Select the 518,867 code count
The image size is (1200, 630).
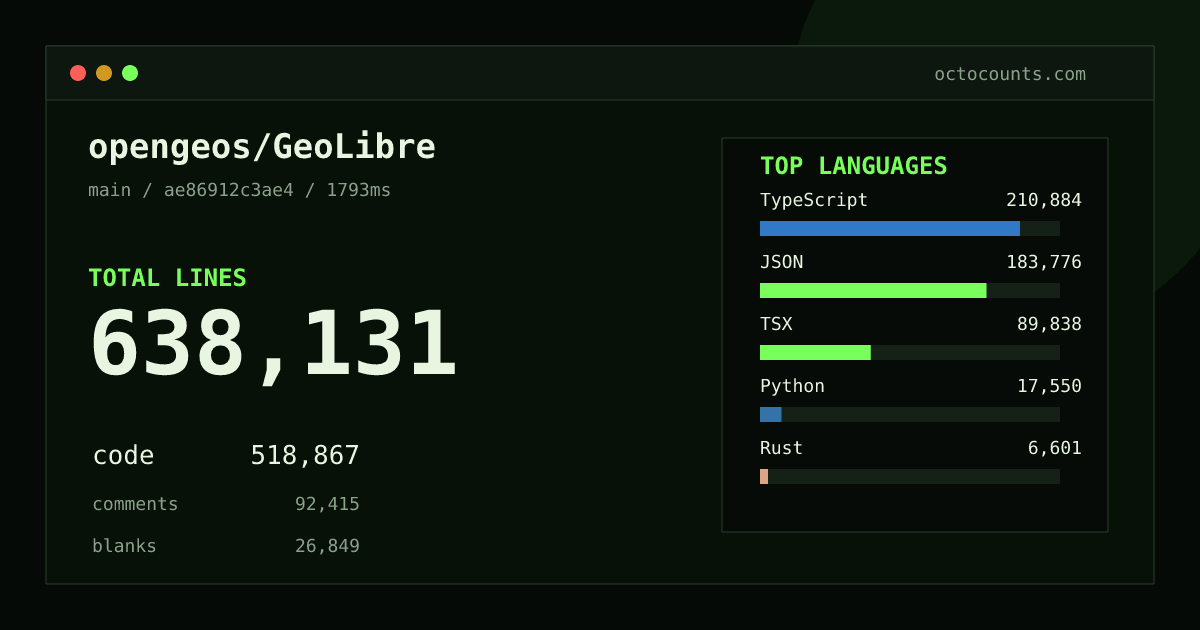coord(305,456)
